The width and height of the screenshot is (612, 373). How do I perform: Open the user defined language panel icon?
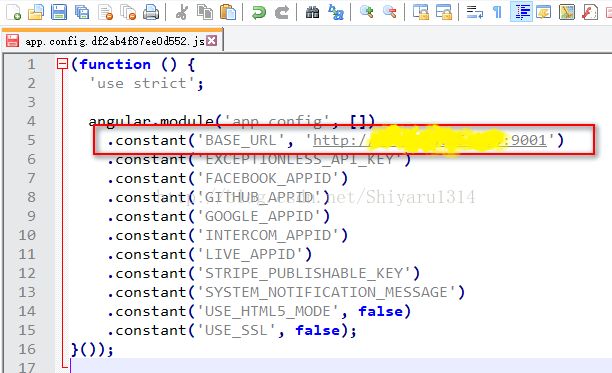[x=544, y=12]
